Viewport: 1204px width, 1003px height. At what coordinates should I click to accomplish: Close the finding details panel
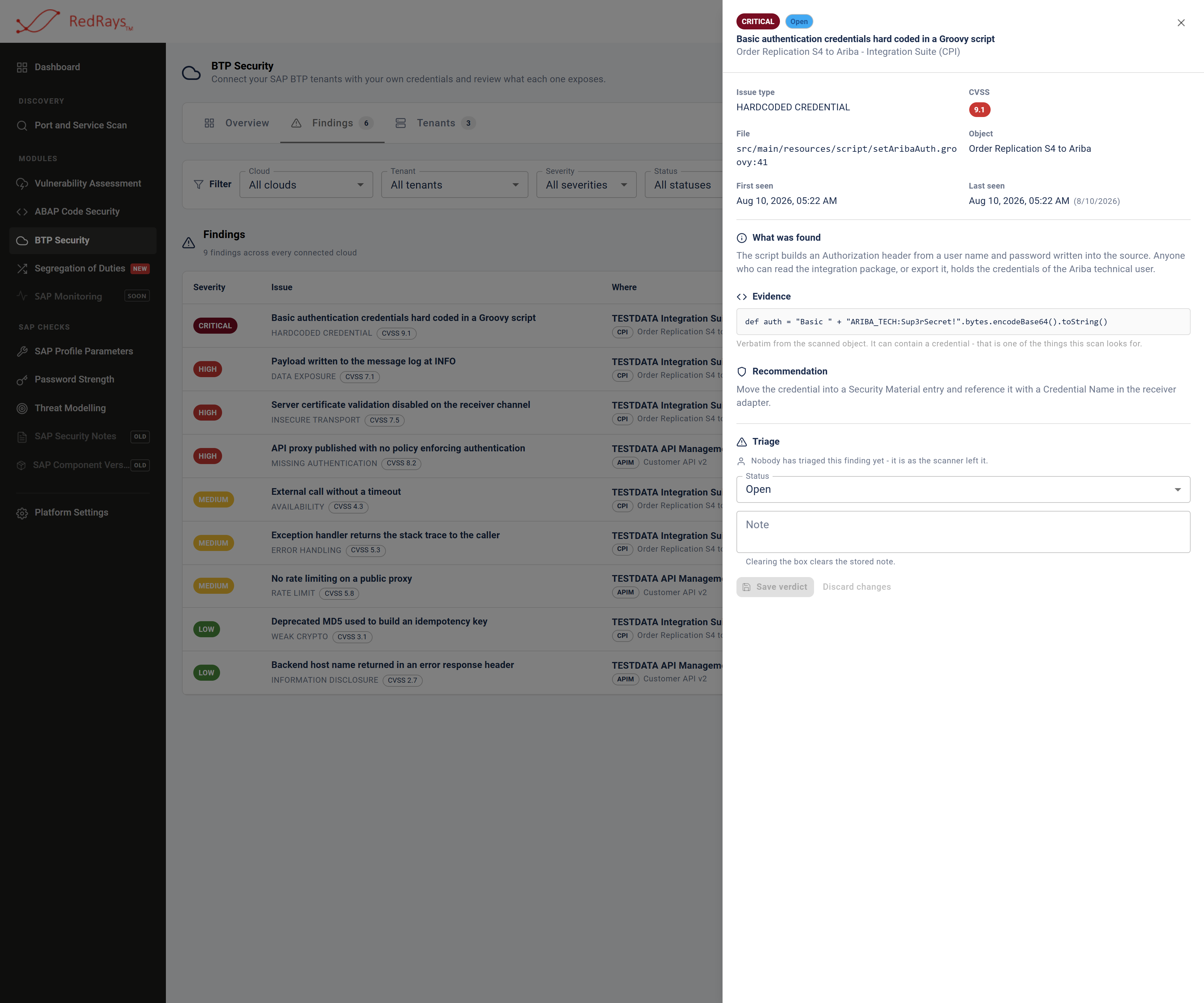(1181, 23)
